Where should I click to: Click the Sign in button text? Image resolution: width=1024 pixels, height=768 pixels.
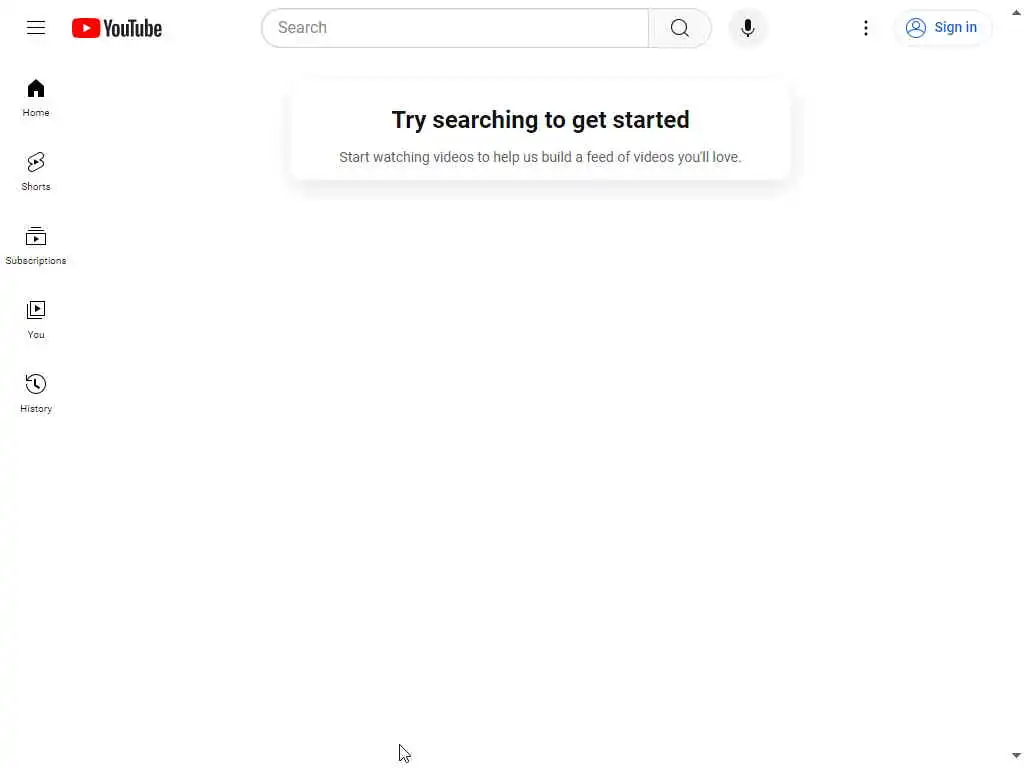point(955,27)
